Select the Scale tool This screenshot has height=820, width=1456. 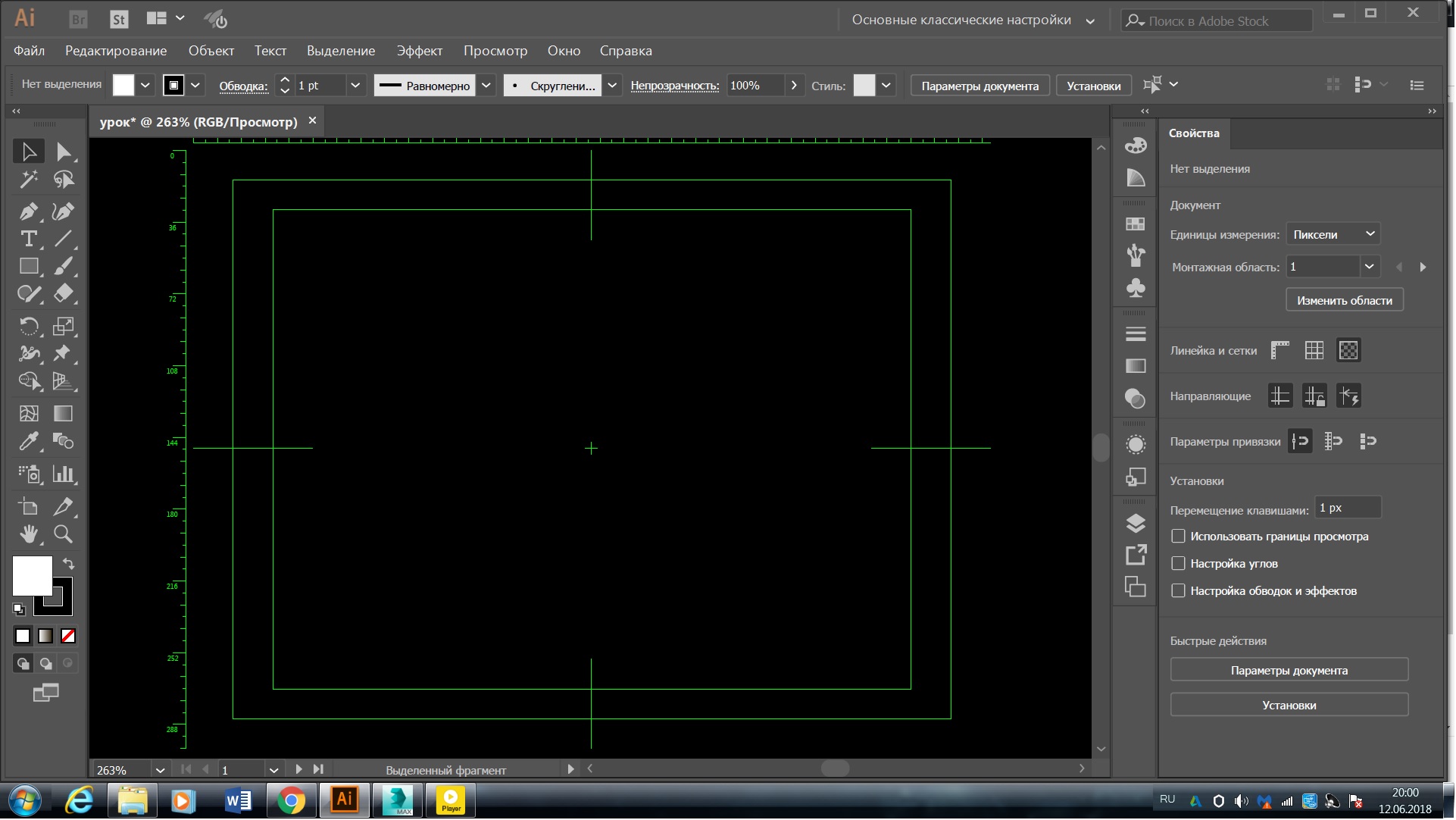click(x=64, y=326)
